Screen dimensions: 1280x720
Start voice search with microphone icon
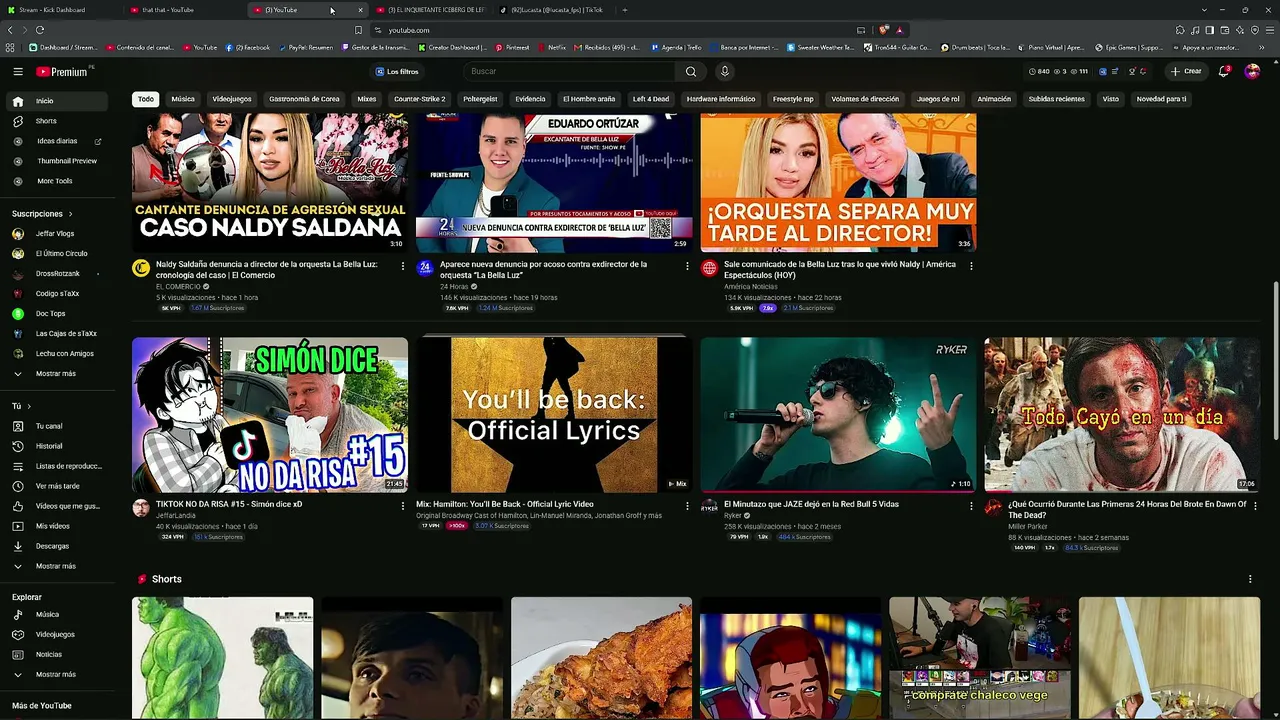[x=725, y=72]
